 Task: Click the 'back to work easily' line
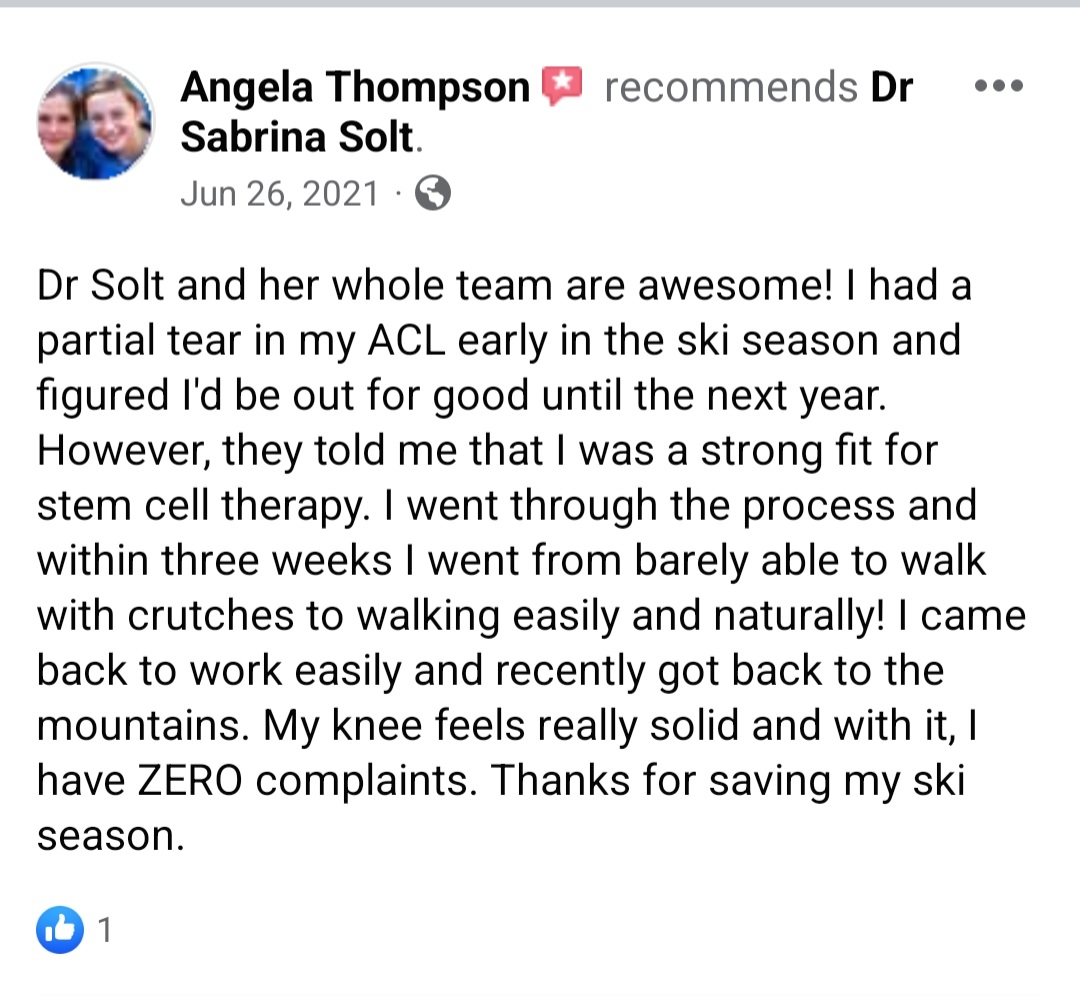point(490,670)
